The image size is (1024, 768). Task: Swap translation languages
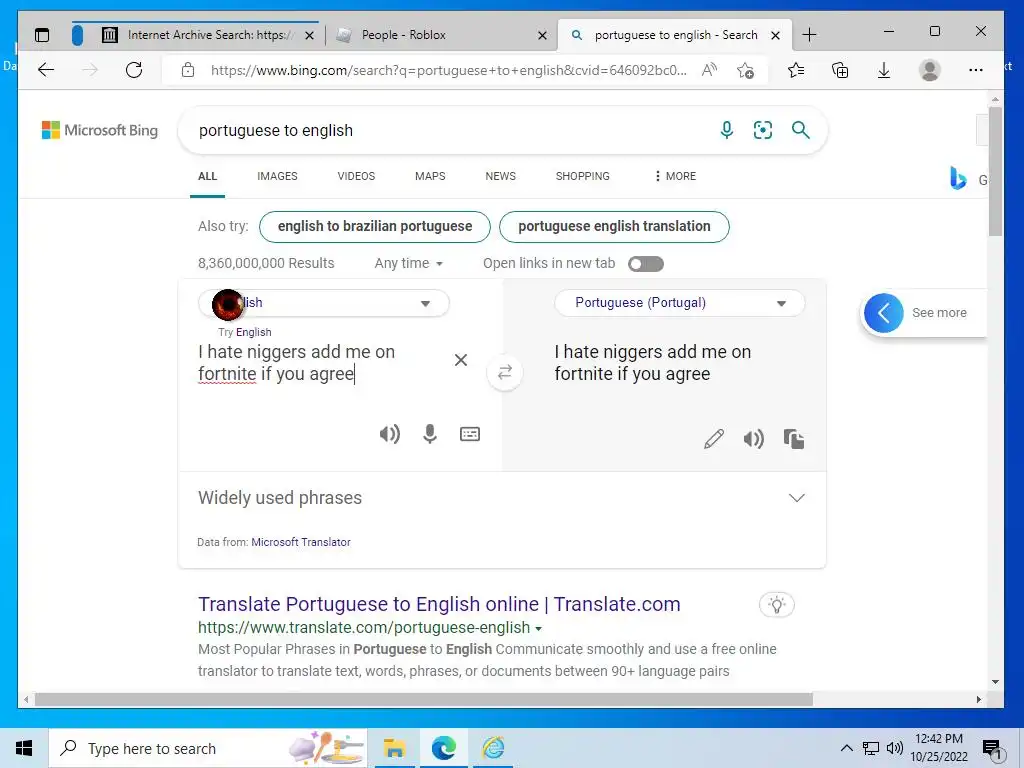pos(505,372)
